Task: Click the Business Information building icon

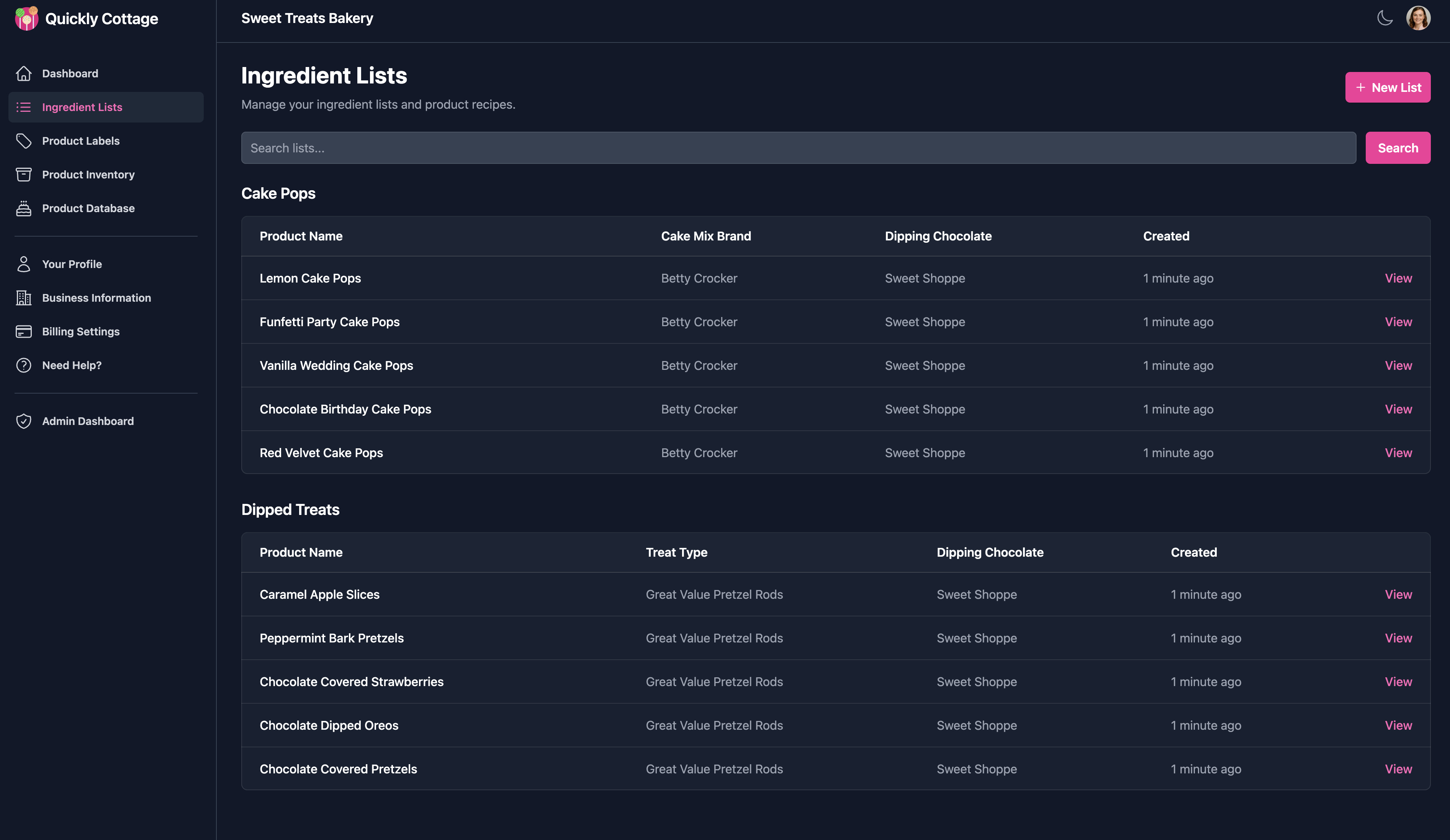Action: tap(24, 297)
